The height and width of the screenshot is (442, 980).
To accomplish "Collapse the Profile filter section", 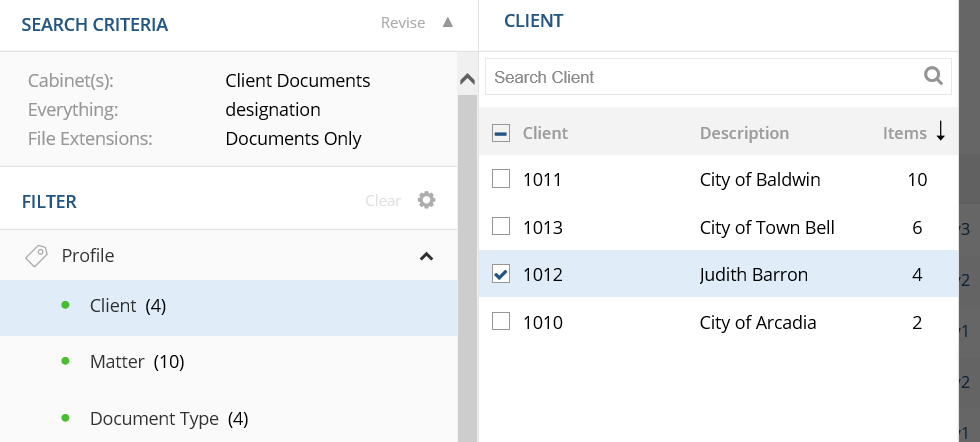I will (x=426, y=256).
